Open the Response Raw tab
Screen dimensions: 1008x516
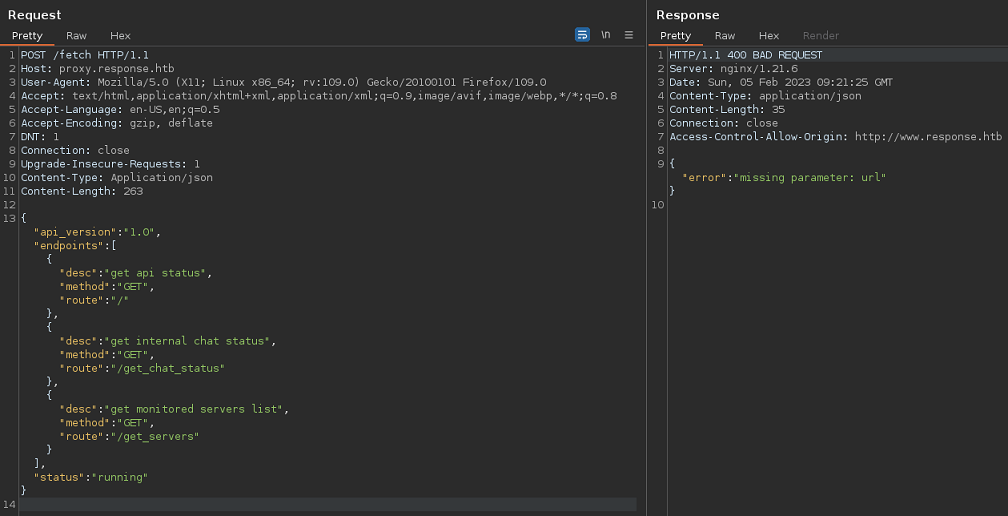(x=724, y=36)
